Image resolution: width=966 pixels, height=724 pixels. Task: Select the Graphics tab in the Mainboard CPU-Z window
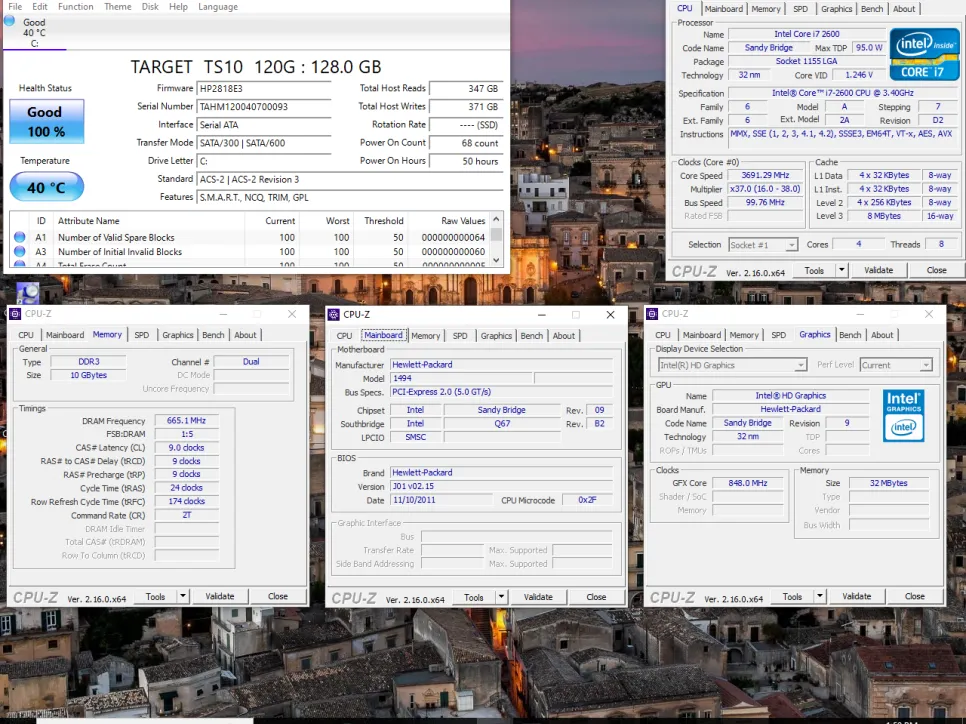pyautogui.click(x=497, y=336)
